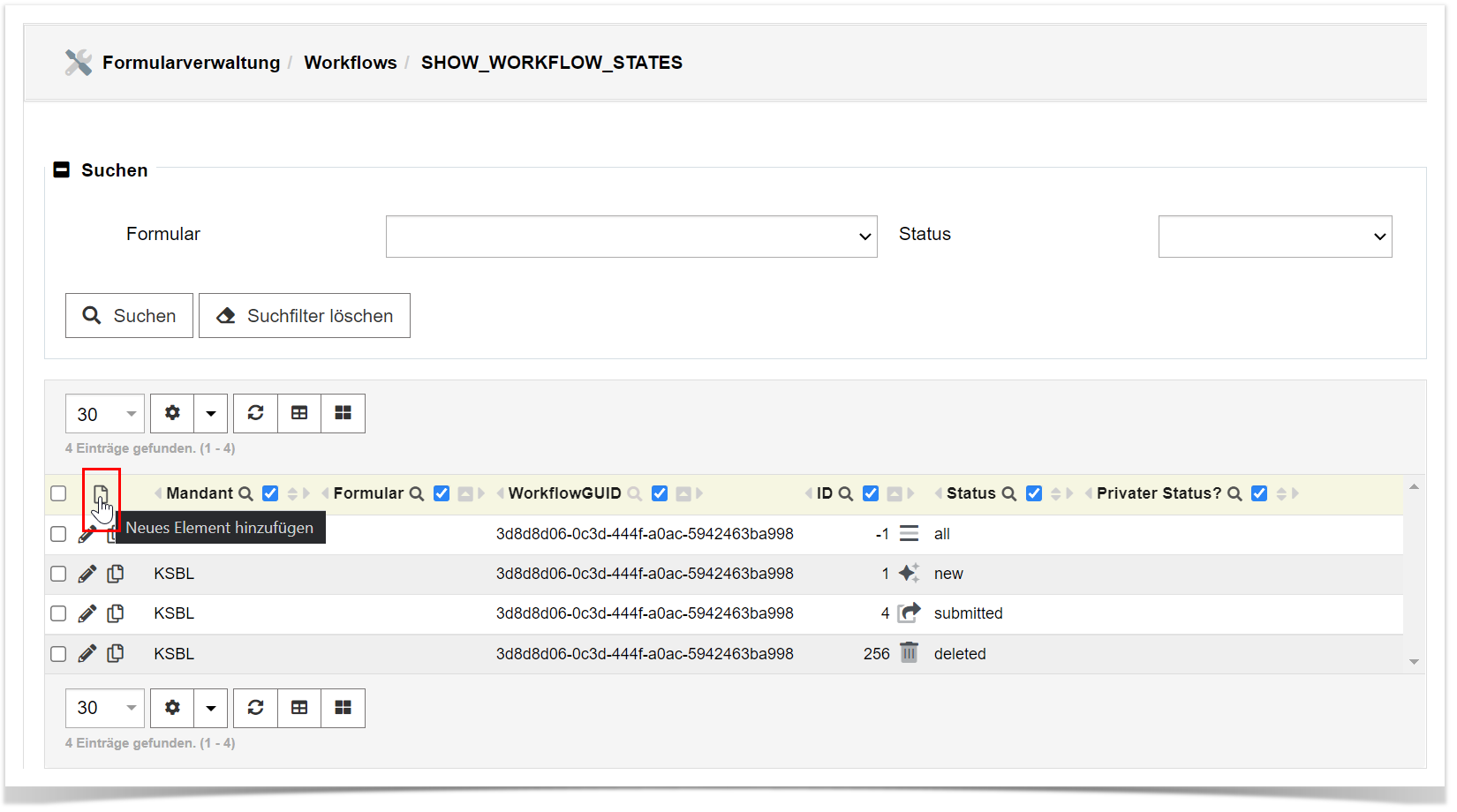Collapse the Suchen search panel
This screenshot has width=1457, height=812.
click(62, 170)
